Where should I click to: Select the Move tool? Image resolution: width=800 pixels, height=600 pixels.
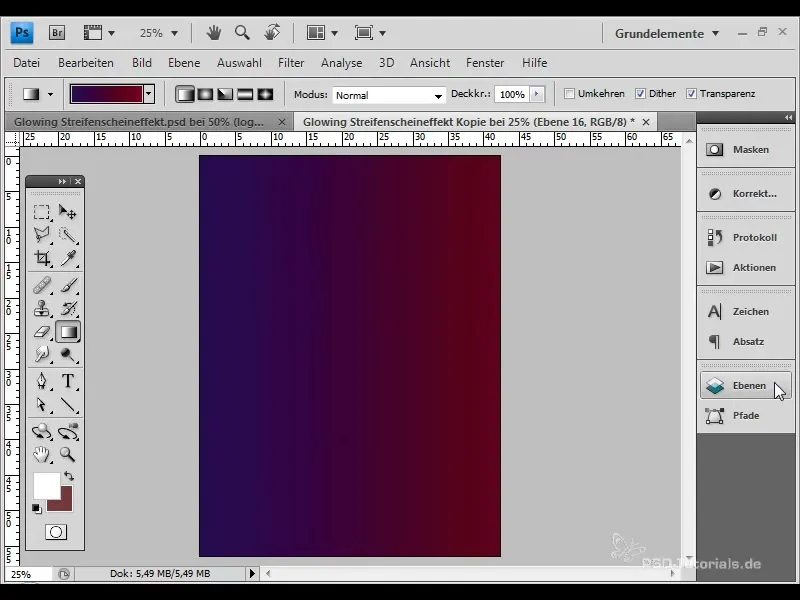click(x=67, y=211)
